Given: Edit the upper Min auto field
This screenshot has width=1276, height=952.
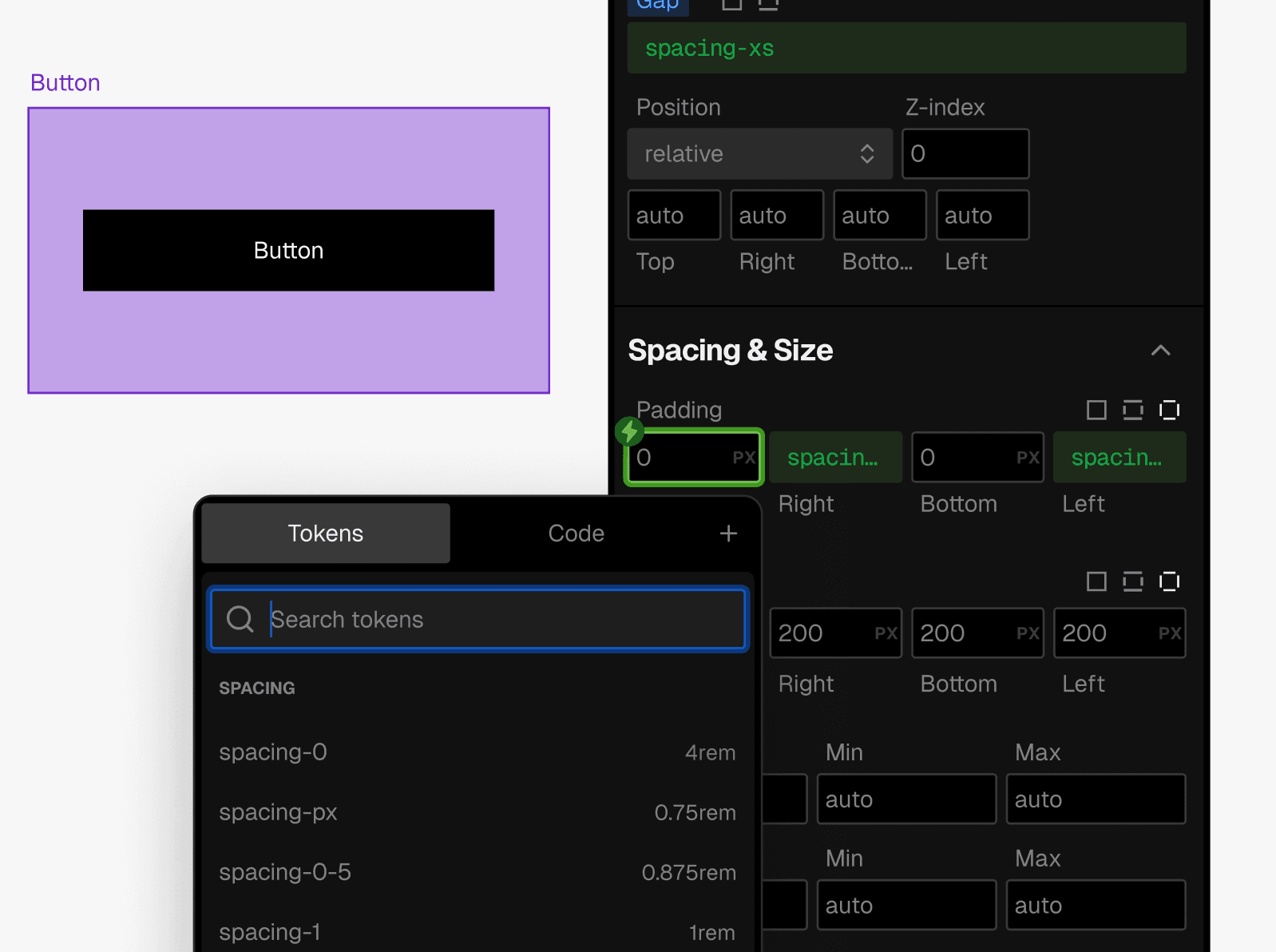Looking at the screenshot, I should tap(906, 799).
